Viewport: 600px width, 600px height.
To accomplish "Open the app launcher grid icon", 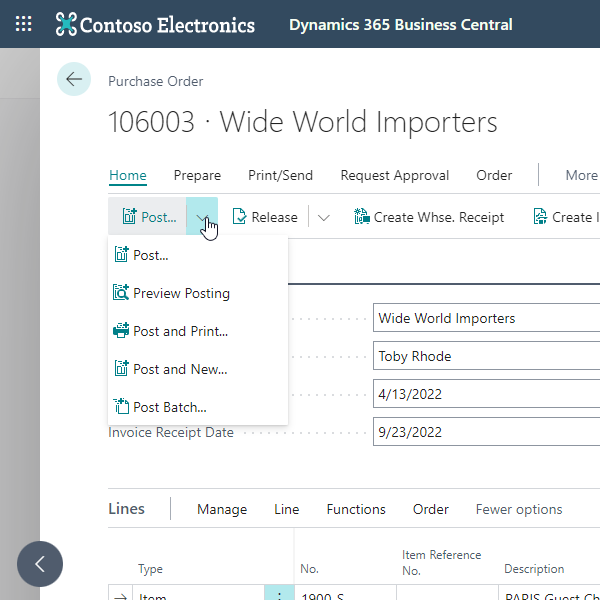I will coord(23,24).
